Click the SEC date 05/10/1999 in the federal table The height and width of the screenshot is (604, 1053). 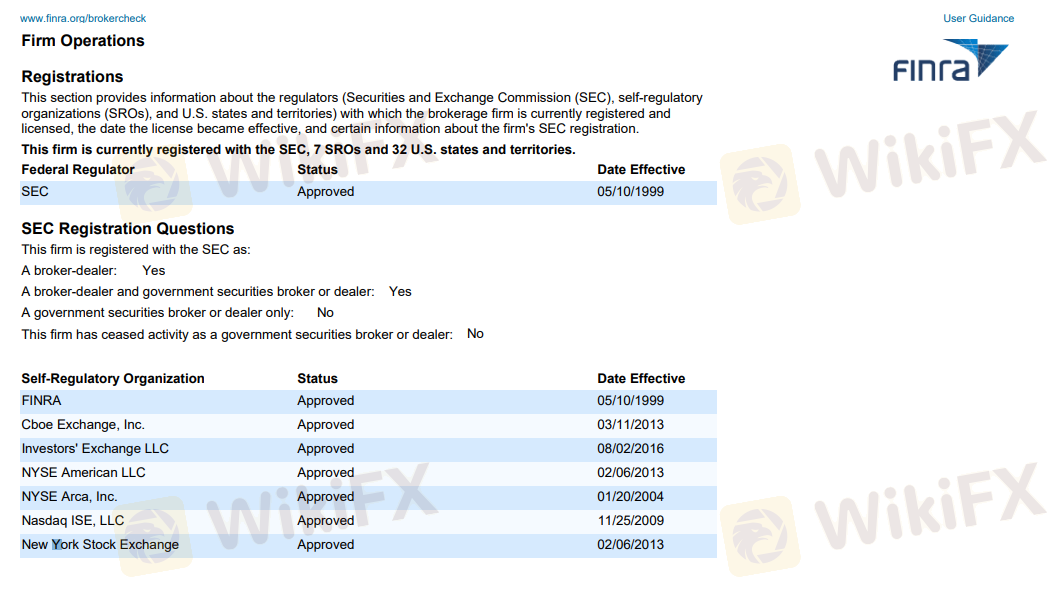[x=630, y=191]
